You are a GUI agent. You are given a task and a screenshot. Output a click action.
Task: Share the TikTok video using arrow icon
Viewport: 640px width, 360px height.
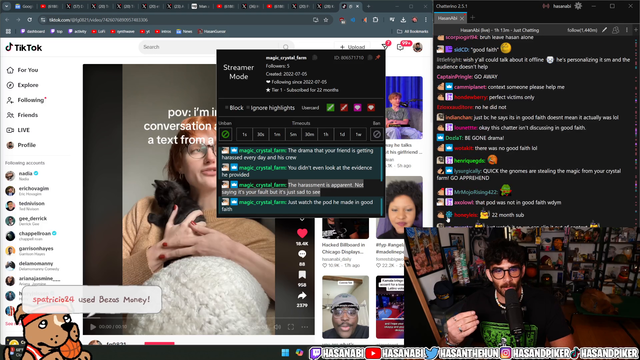click(x=302, y=295)
